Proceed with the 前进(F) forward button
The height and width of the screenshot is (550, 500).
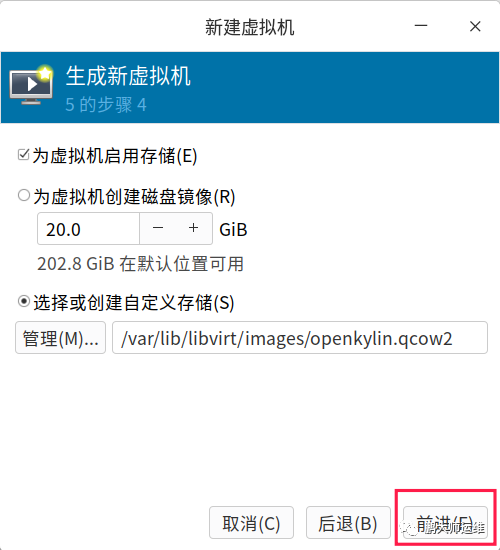pyautogui.click(x=445, y=523)
